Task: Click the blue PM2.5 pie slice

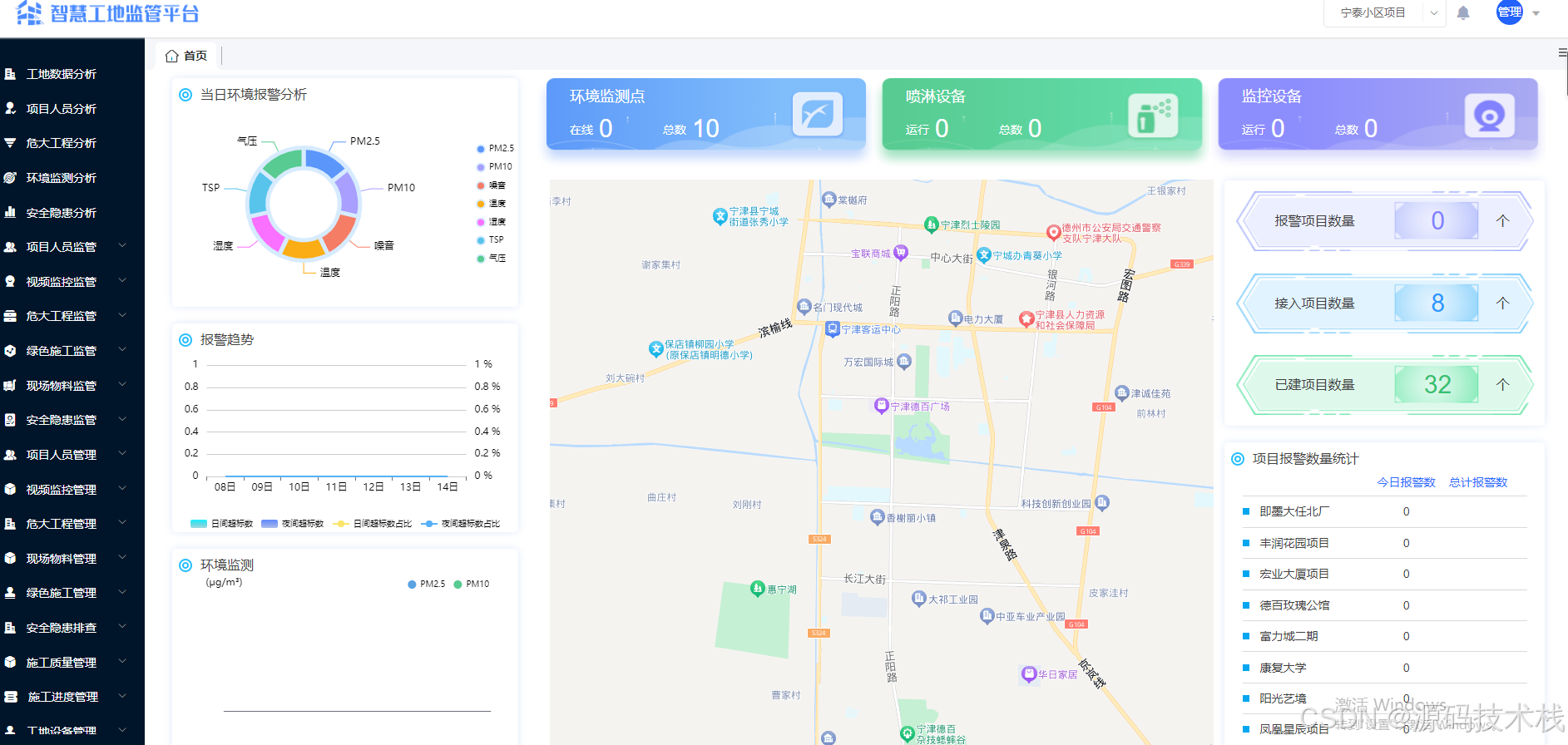Action: [x=324, y=160]
